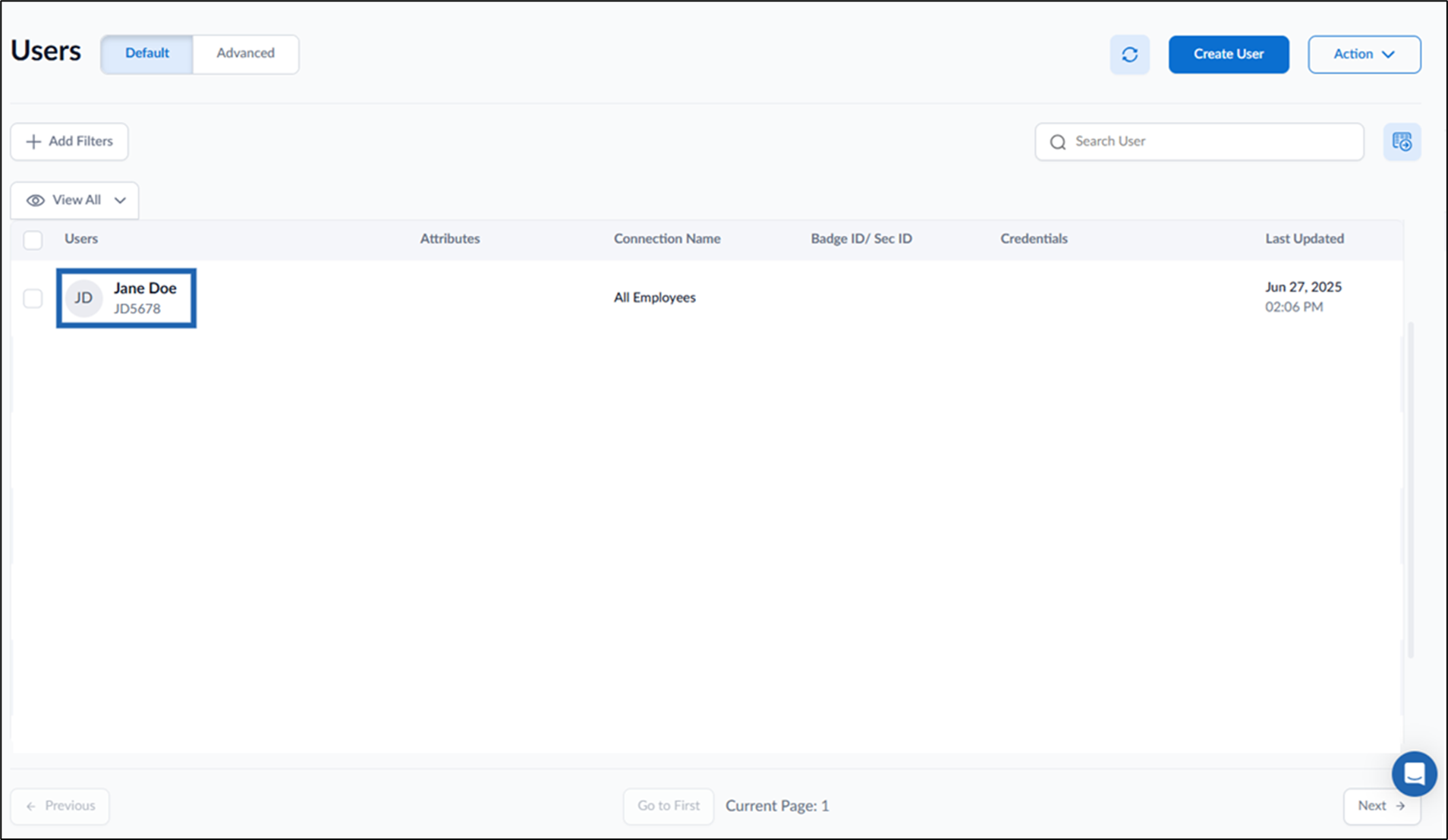Open Jane Doe user name

click(x=145, y=288)
